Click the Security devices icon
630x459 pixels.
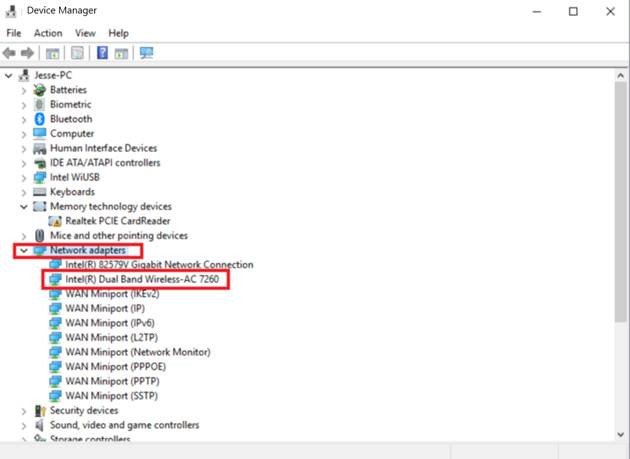coord(39,410)
